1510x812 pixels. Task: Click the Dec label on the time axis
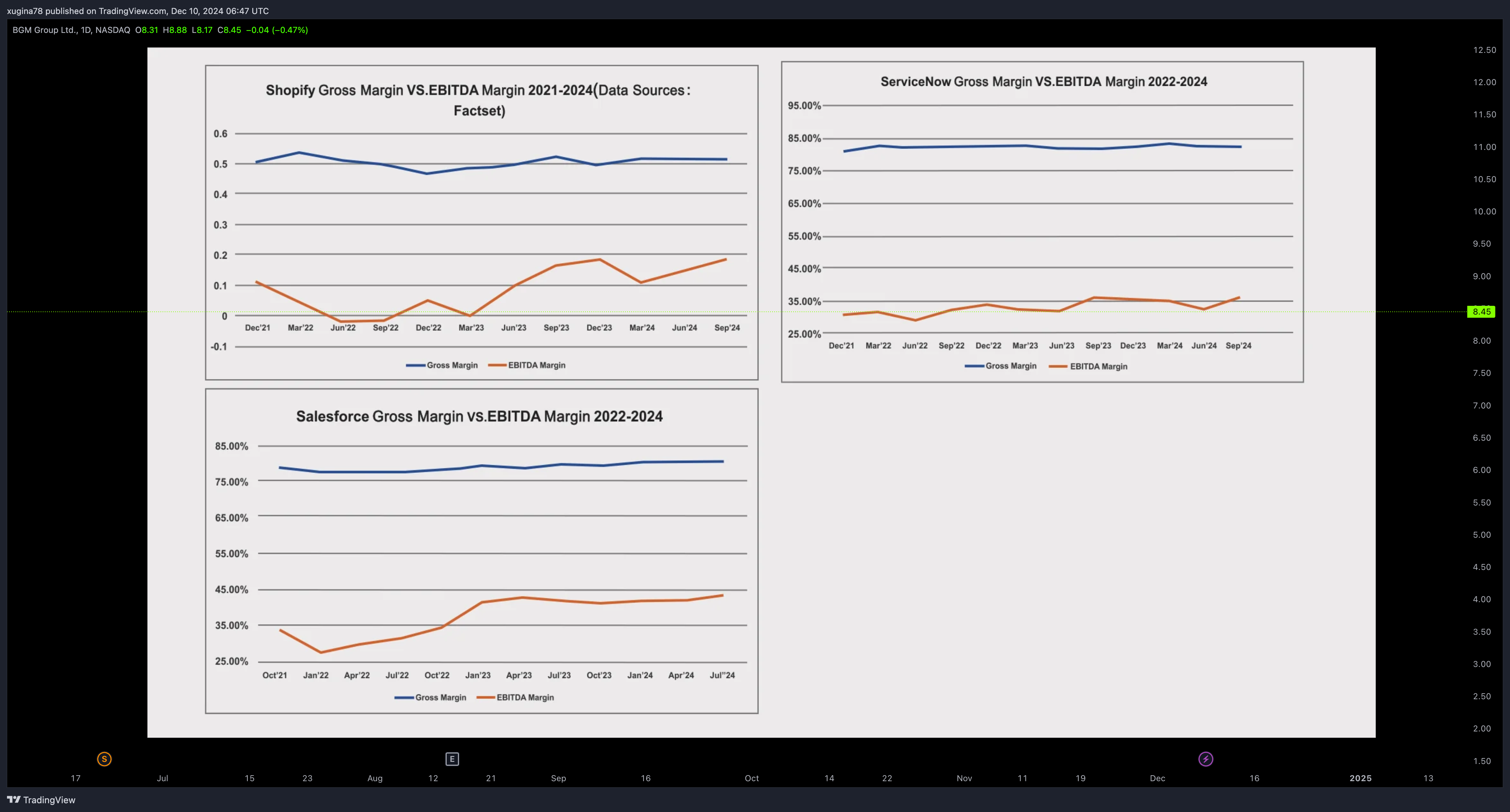pyautogui.click(x=1158, y=779)
